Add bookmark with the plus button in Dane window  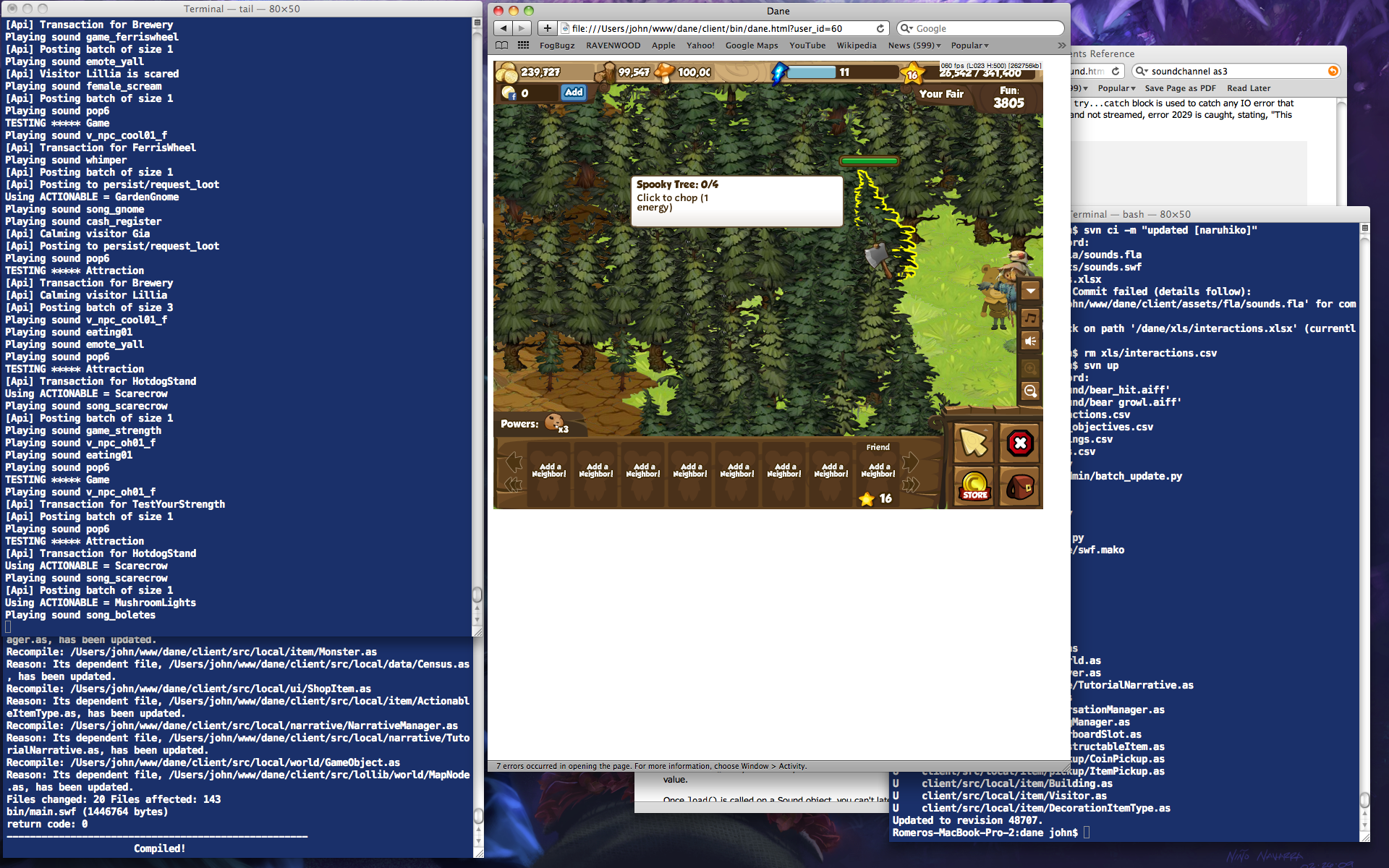548,28
